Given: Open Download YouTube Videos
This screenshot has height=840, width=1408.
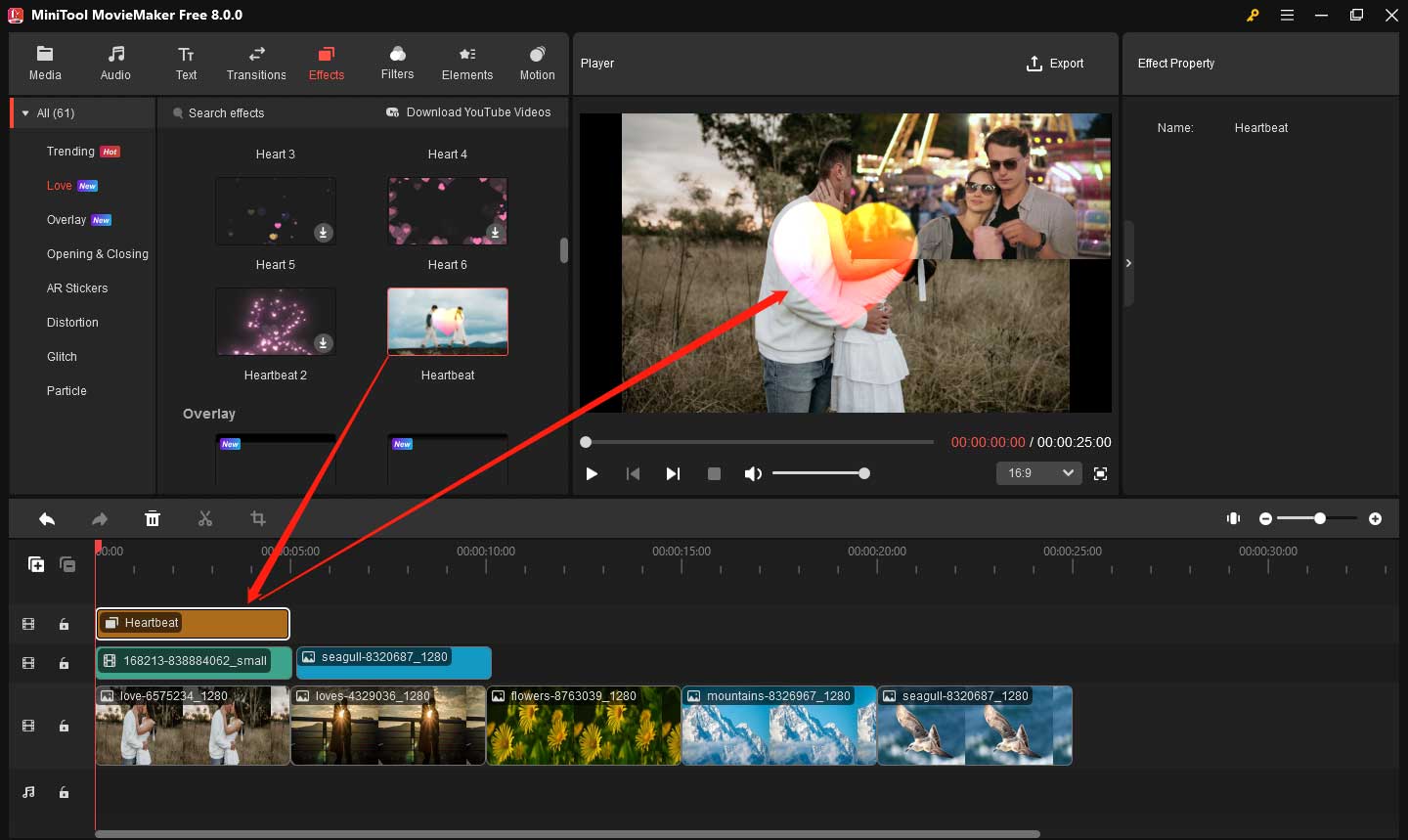Looking at the screenshot, I should point(469,112).
